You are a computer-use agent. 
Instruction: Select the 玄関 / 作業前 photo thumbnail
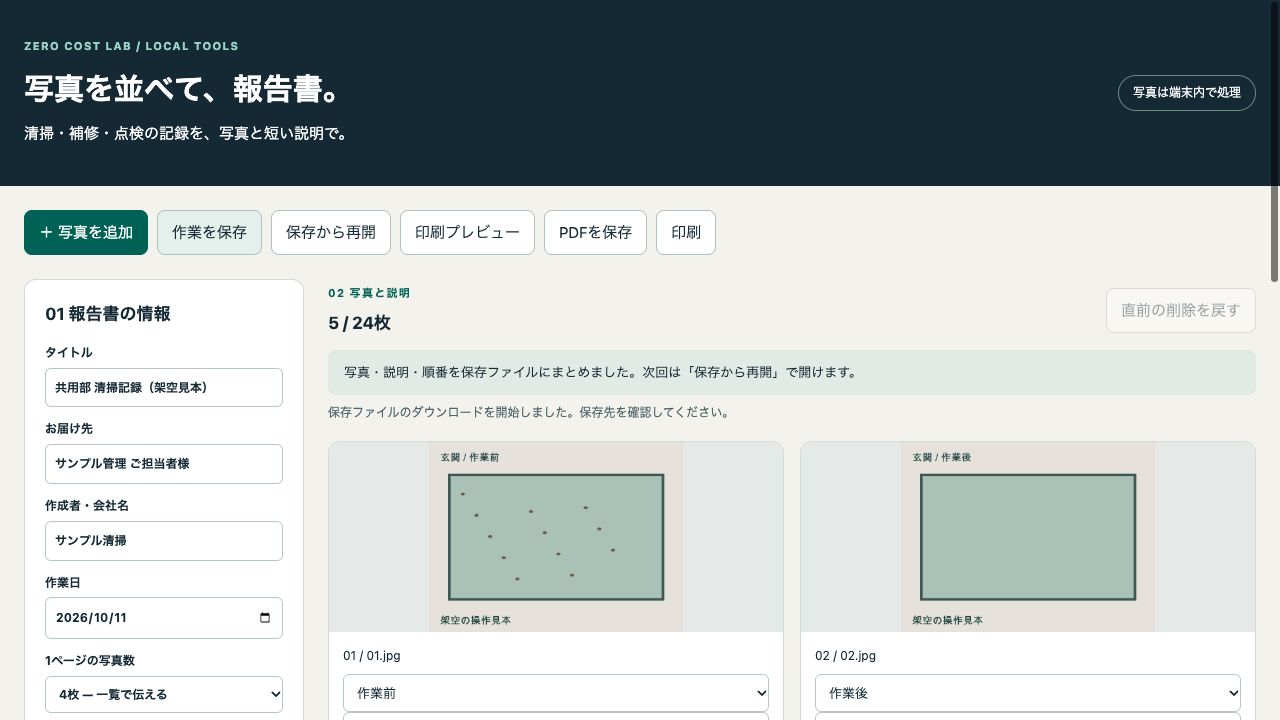tap(556, 537)
